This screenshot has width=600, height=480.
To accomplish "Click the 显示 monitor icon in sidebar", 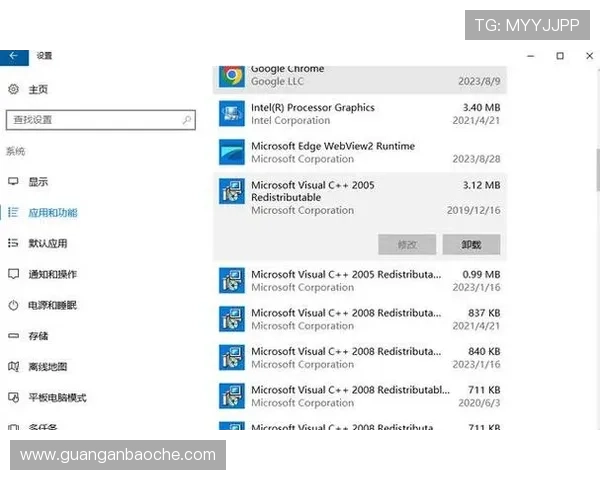I will [13, 182].
